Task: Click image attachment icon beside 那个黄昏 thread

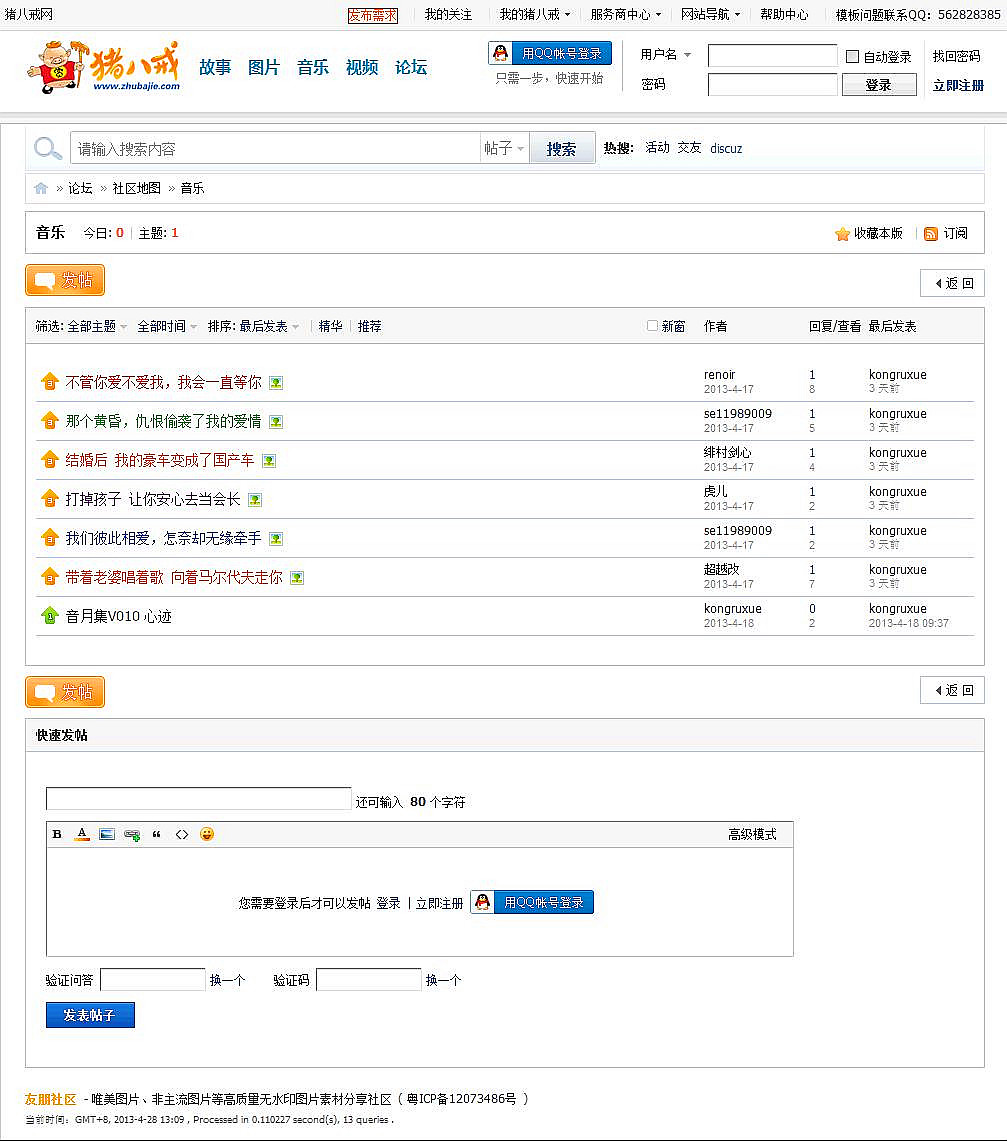Action: pyautogui.click(x=276, y=422)
